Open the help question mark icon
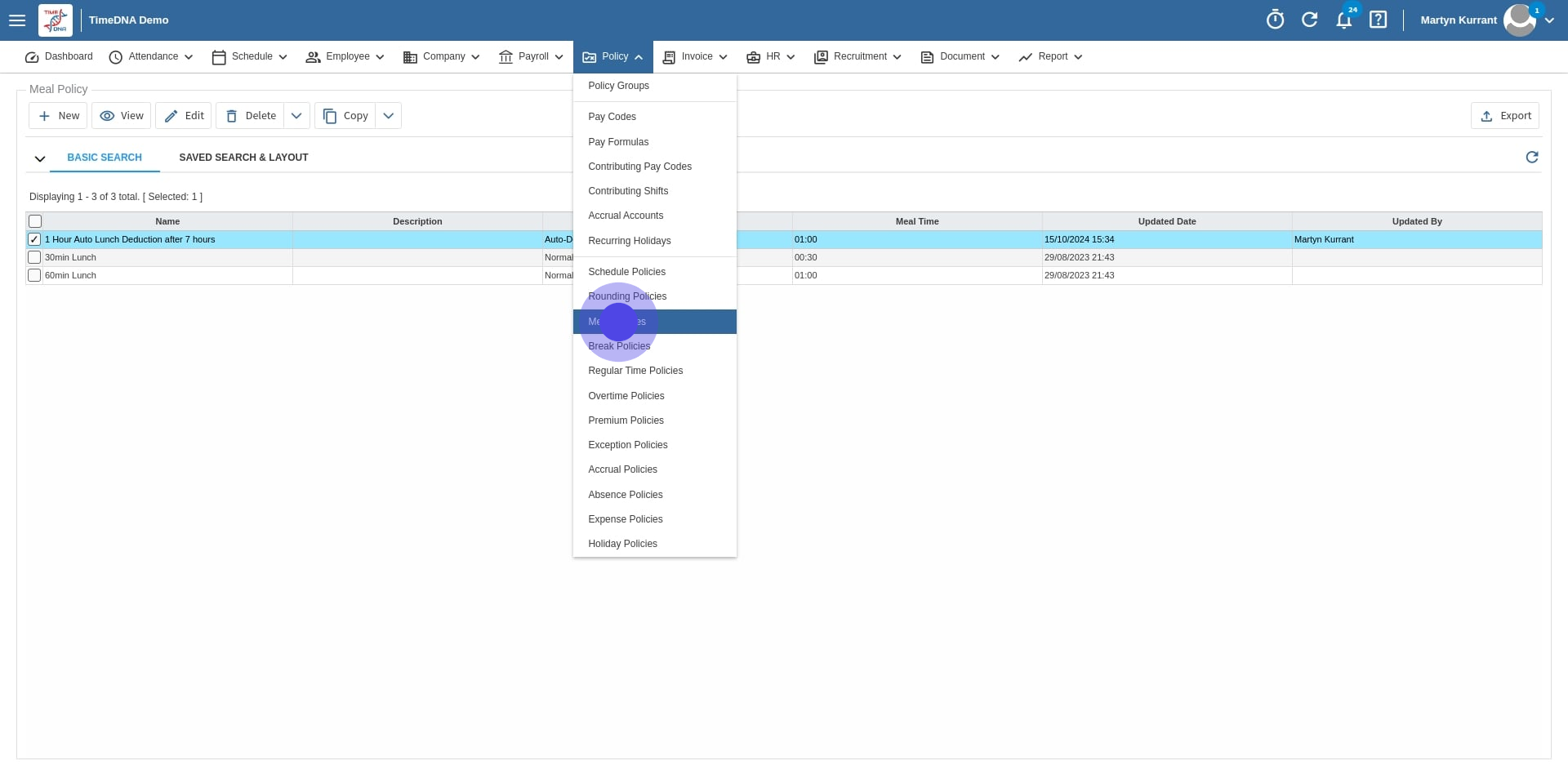Screen dimensions: 1568x783 1379,20
